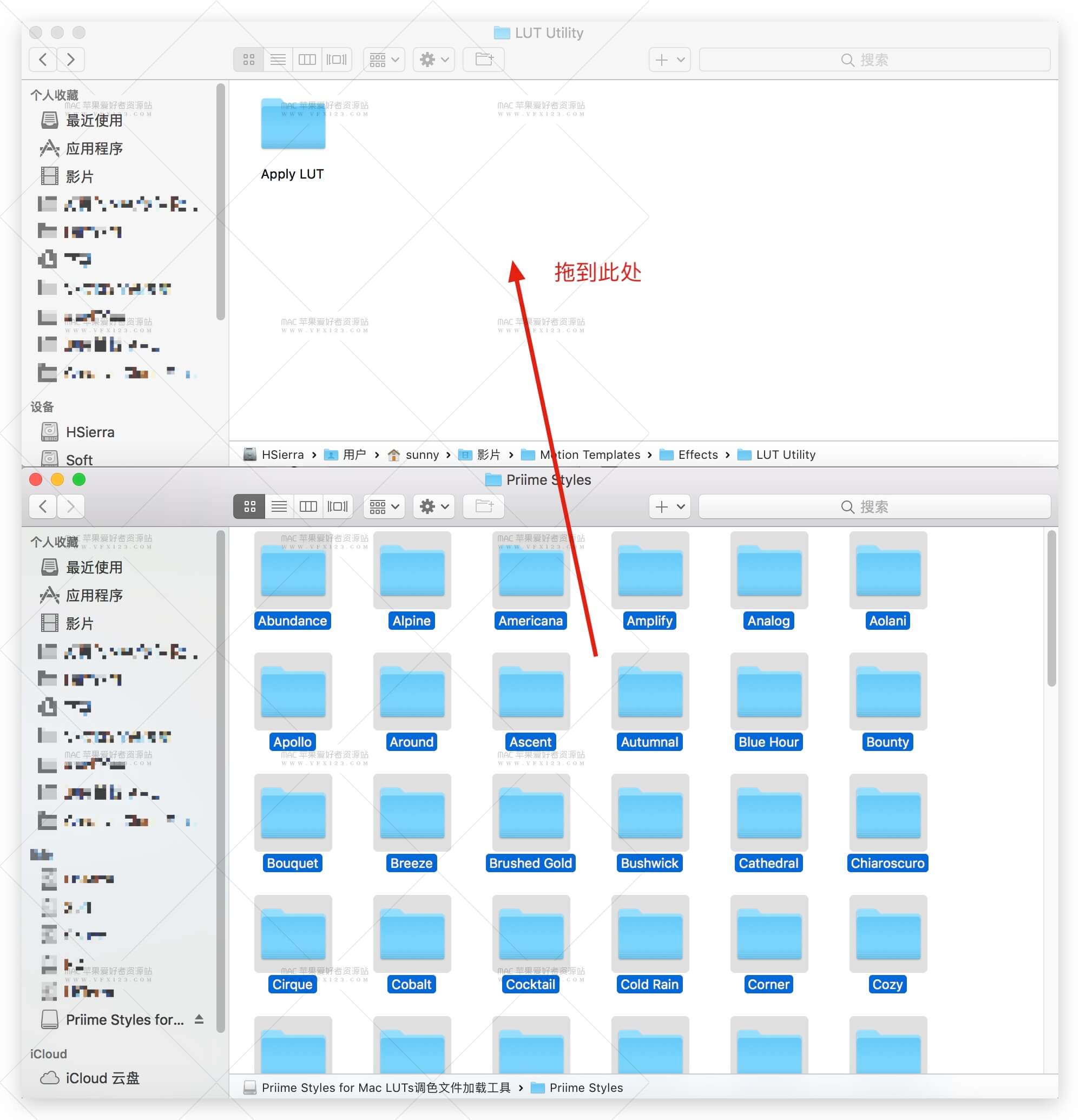The width and height of the screenshot is (1080, 1120).
Task: Go forward in the LUT Utility window
Action: 71,60
